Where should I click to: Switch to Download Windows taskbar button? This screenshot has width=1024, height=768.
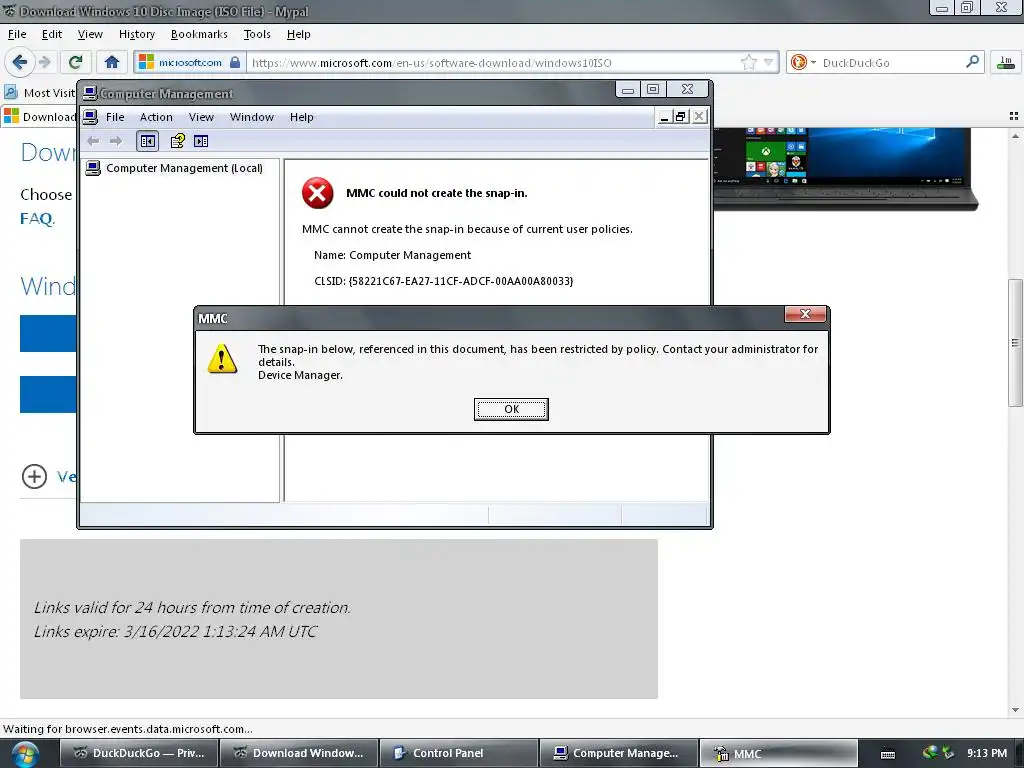tap(298, 753)
